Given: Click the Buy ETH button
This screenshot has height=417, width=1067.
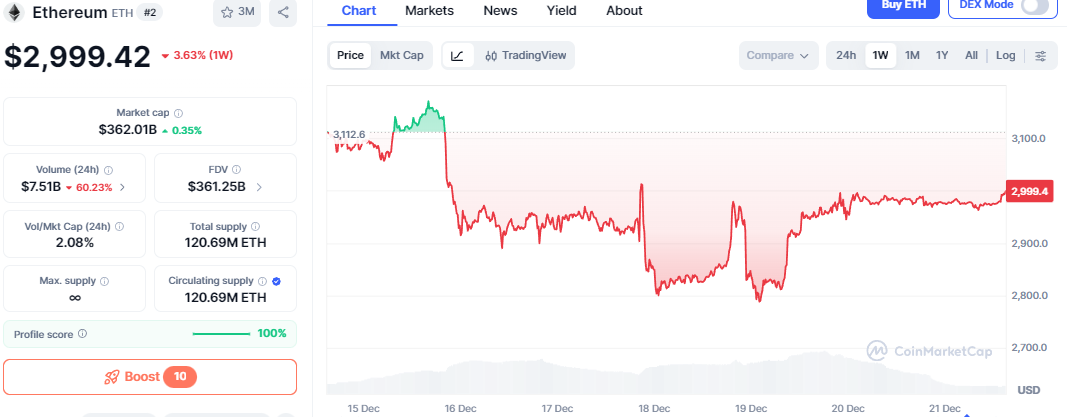Looking at the screenshot, I should (903, 7).
